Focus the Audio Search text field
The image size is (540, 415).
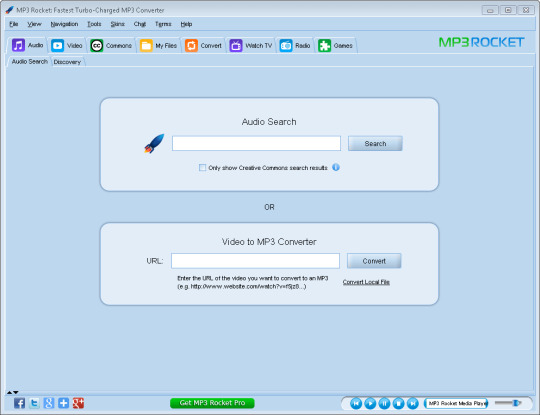coord(256,143)
